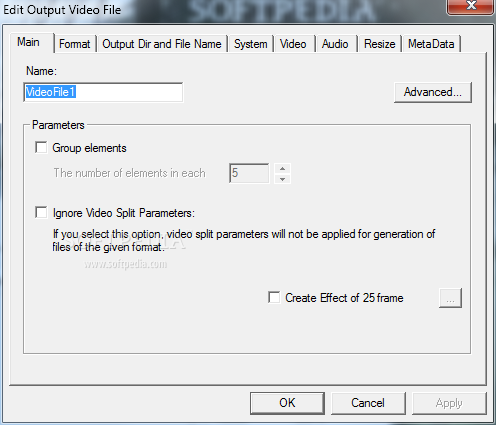
Task: Open the Format tab
Action: click(75, 44)
